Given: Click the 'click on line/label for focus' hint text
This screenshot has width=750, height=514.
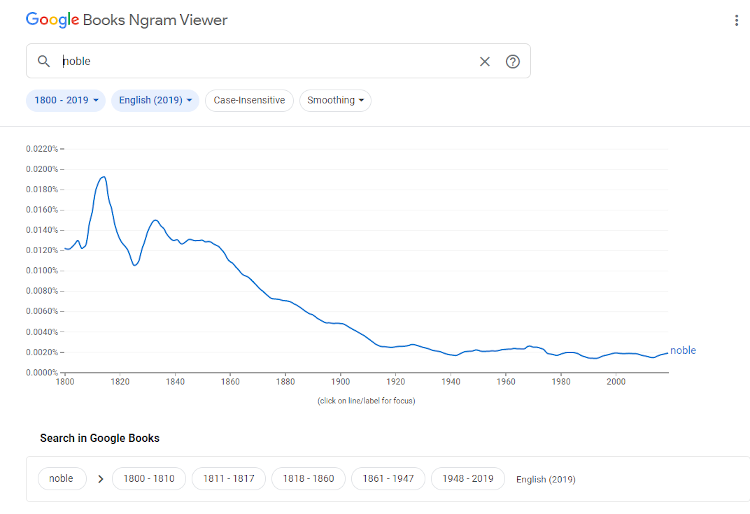Looking at the screenshot, I should 366,401.
